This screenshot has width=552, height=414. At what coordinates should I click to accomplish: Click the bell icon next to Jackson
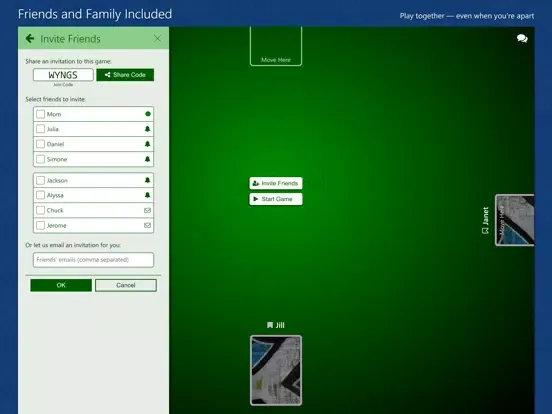148,180
